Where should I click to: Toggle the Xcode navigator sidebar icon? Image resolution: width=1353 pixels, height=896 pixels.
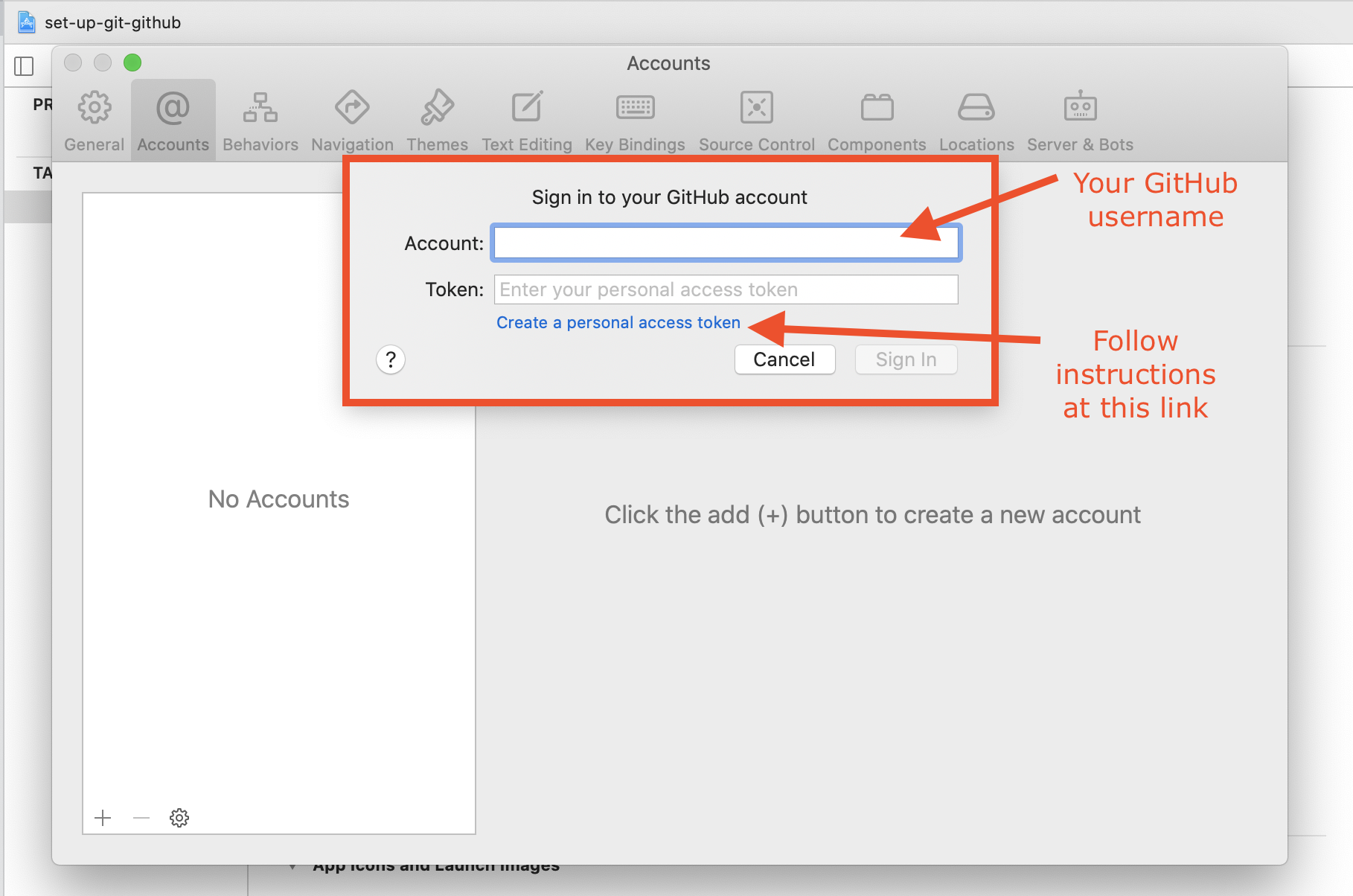click(24, 66)
